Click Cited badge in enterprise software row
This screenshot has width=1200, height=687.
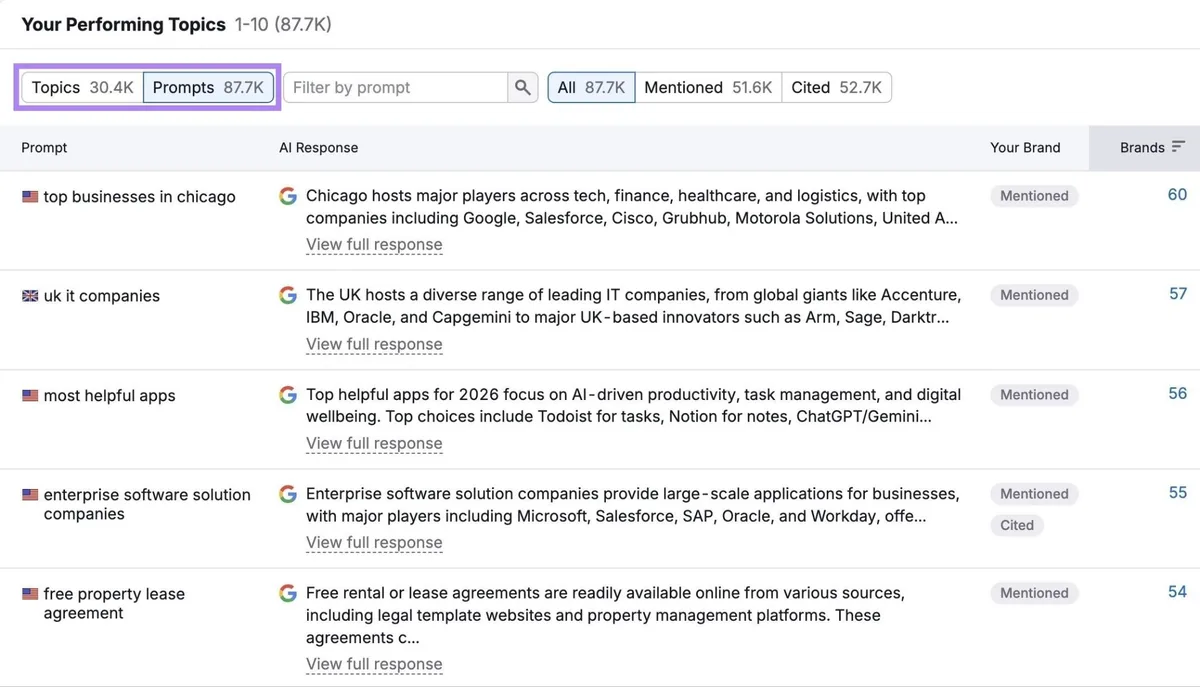click(1017, 525)
